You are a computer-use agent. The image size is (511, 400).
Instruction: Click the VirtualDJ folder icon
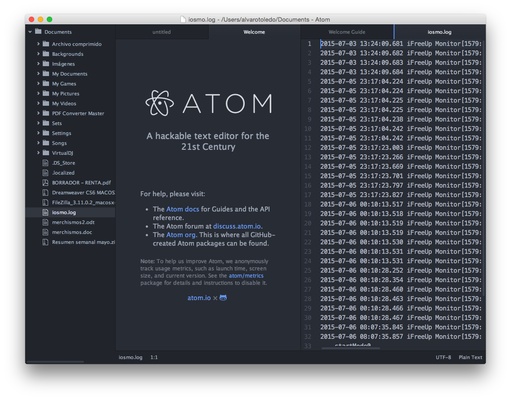46,153
